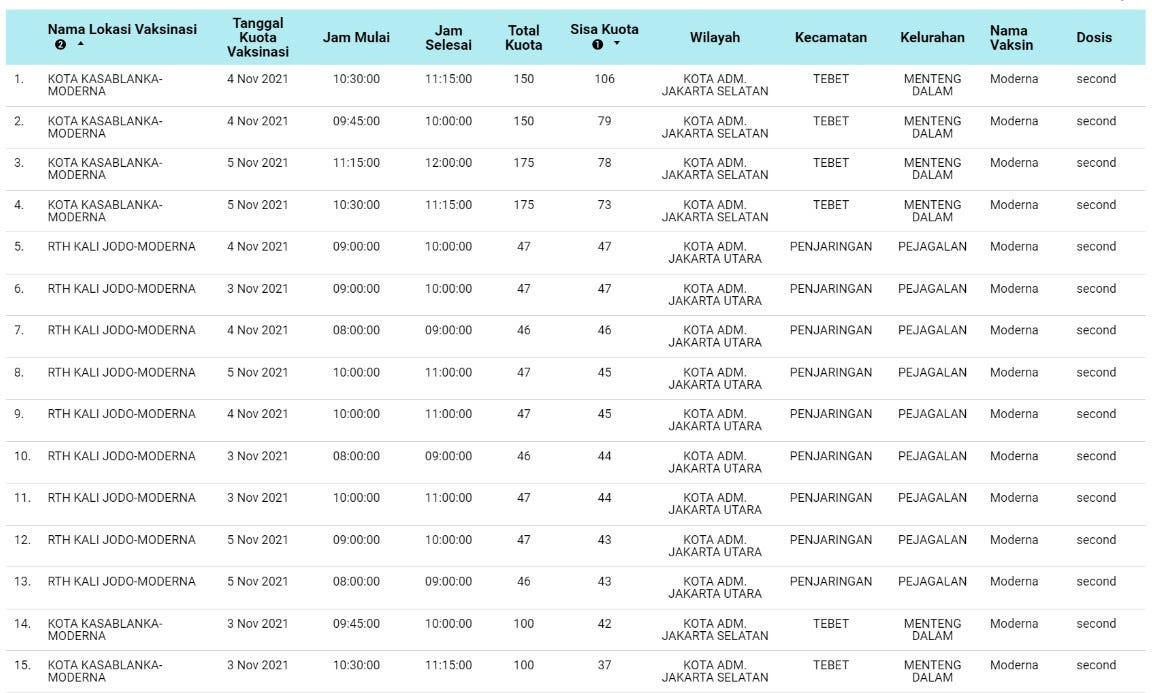This screenshot has height=693, width=1152.
Task: Click RTH KALI JODO-MODERNA in row 13
Action: pyautogui.click(x=122, y=581)
